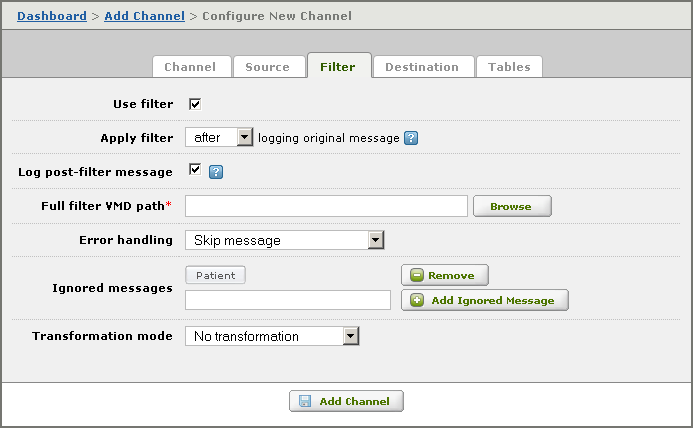Focus the Full filter VMD path field

[326, 206]
